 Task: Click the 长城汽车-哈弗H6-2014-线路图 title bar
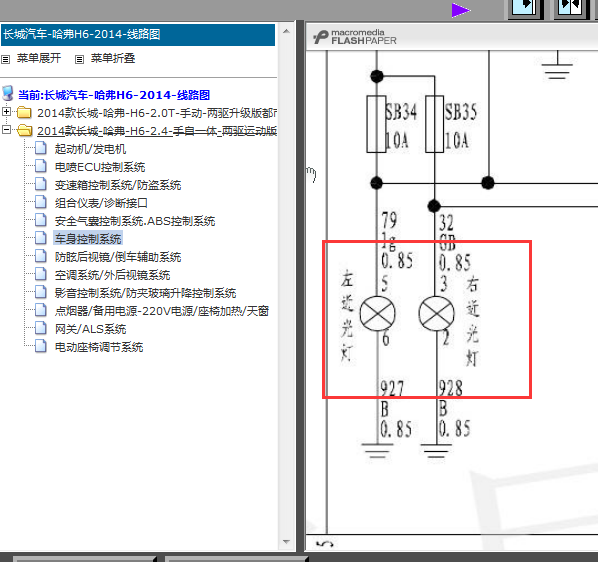tap(138, 35)
